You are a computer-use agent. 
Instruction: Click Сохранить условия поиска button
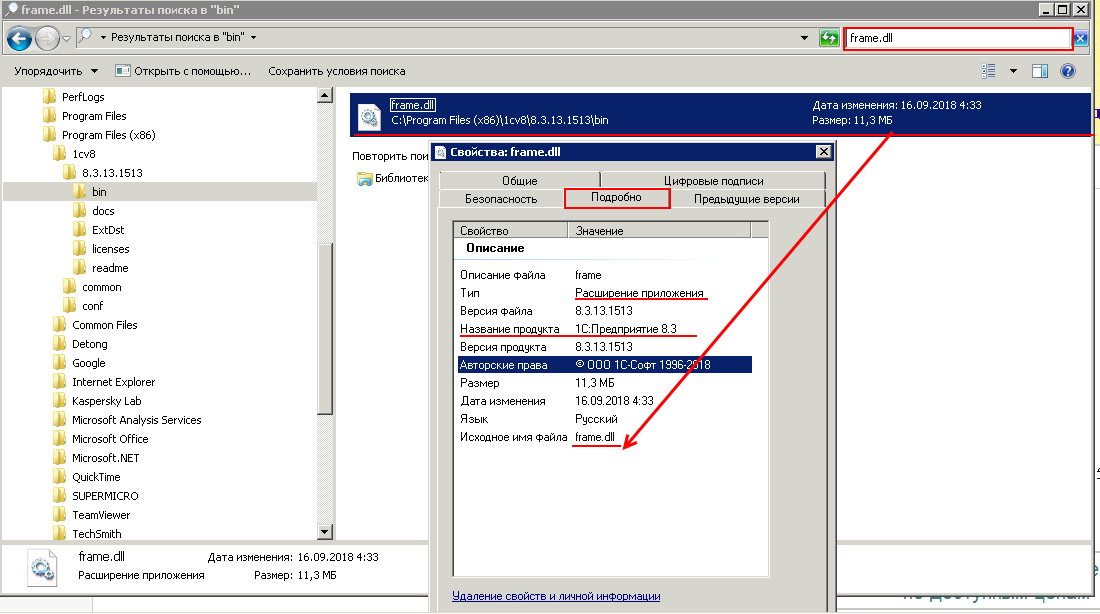(x=337, y=71)
